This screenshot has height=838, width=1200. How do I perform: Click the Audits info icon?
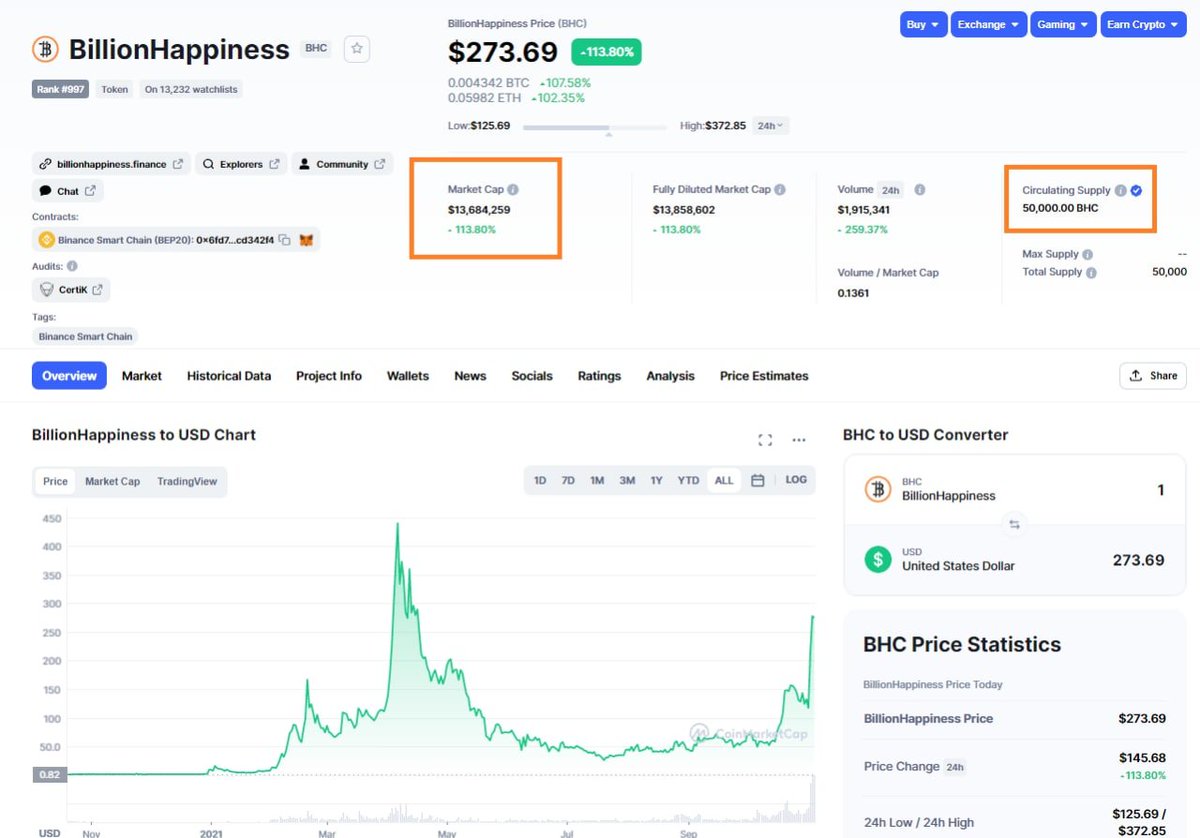pos(72,266)
